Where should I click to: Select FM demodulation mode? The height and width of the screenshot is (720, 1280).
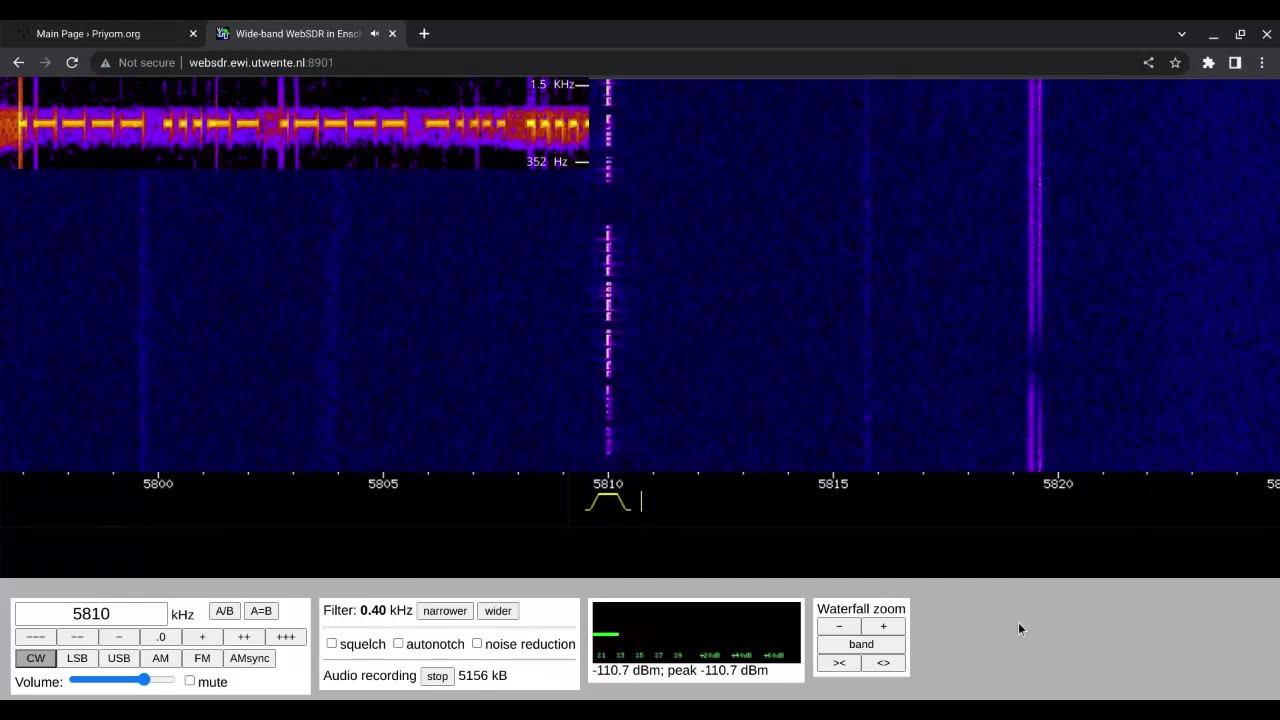[x=202, y=658]
